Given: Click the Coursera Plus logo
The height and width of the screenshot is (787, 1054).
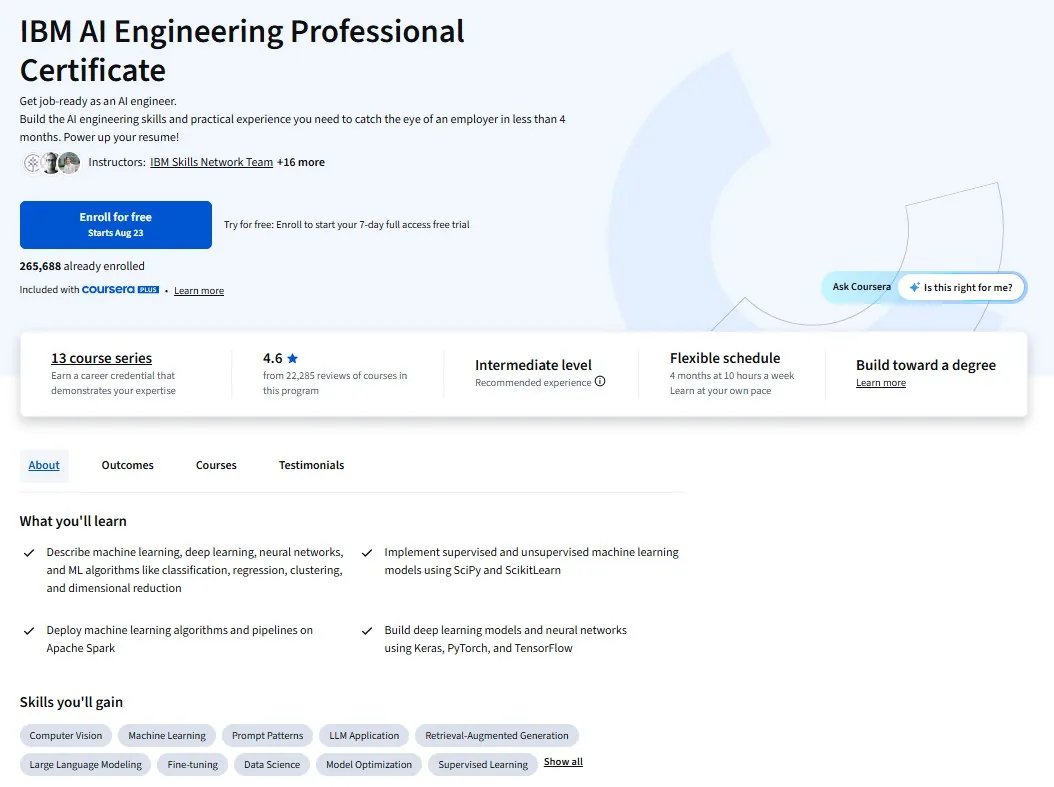Looking at the screenshot, I should [x=120, y=290].
